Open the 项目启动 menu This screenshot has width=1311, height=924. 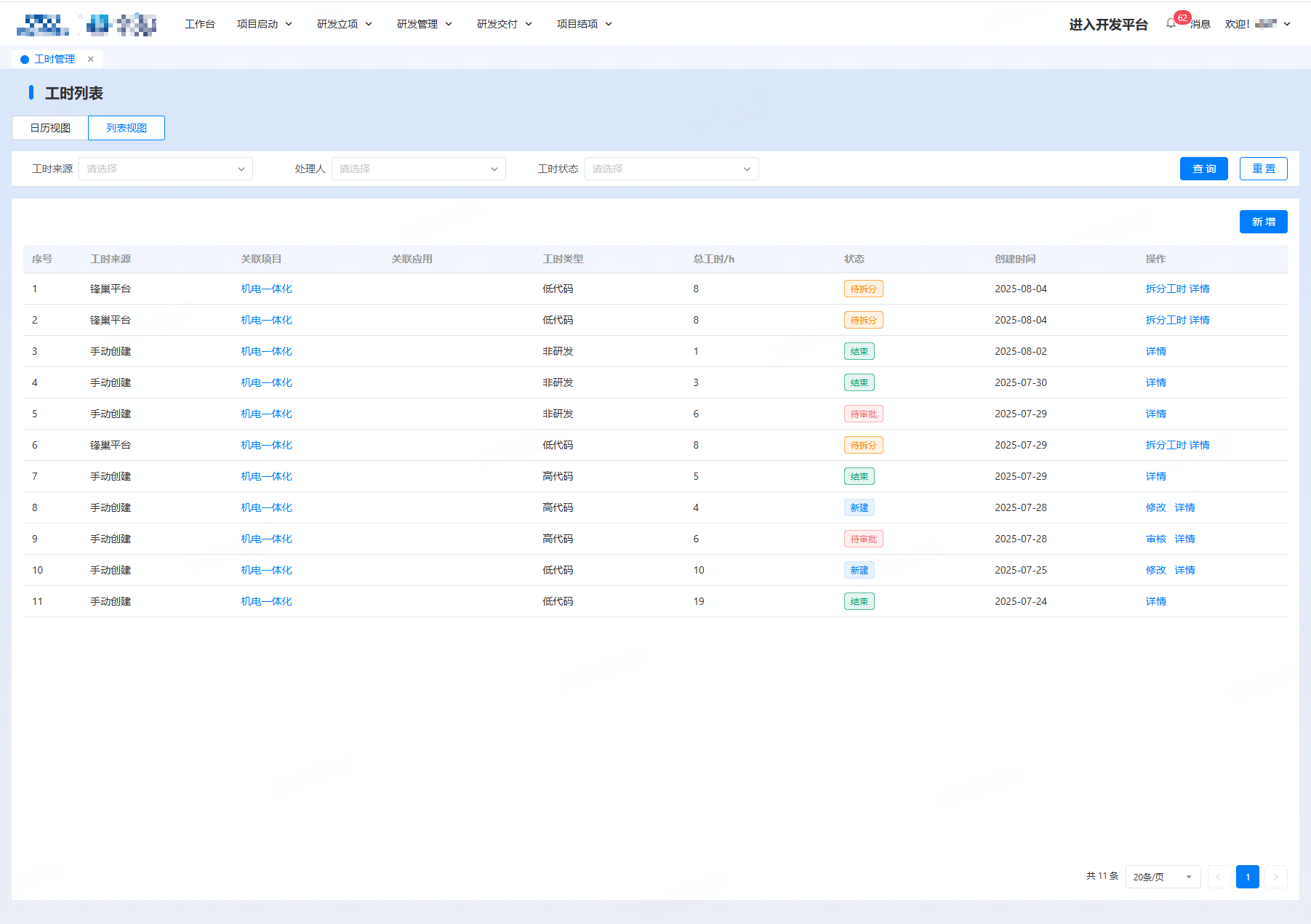click(x=265, y=24)
